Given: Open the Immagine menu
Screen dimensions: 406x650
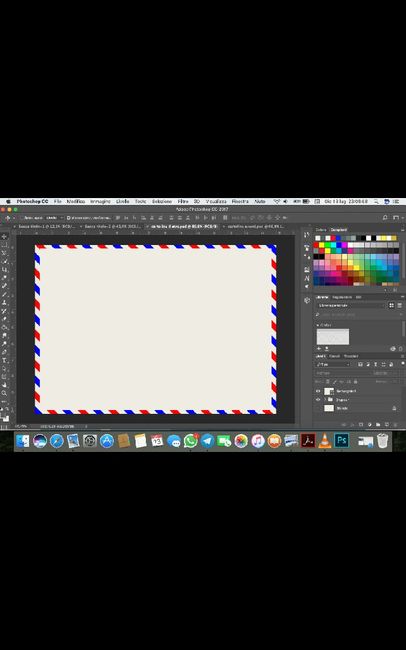Looking at the screenshot, I should pyautogui.click(x=100, y=201).
